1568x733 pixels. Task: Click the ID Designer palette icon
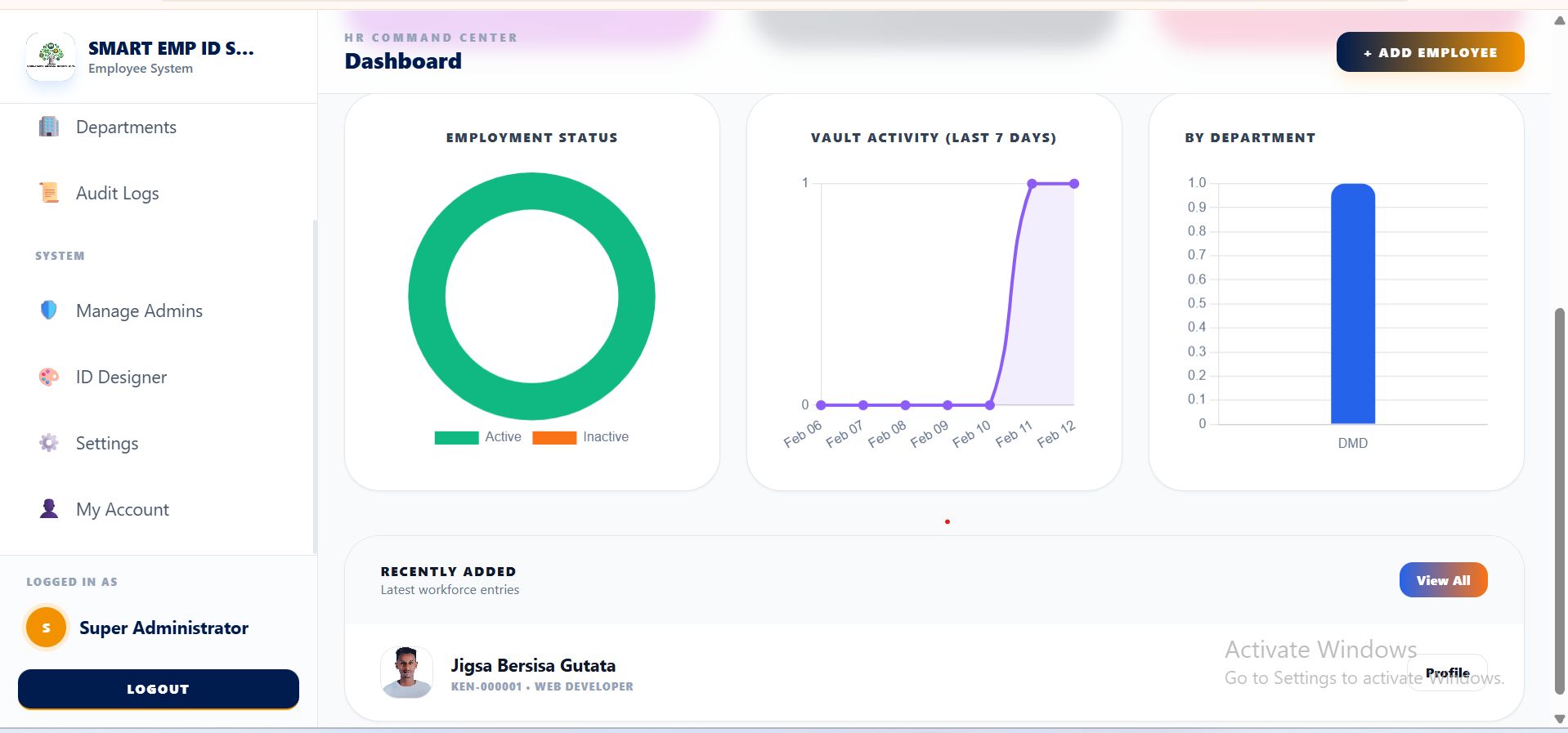tap(49, 377)
